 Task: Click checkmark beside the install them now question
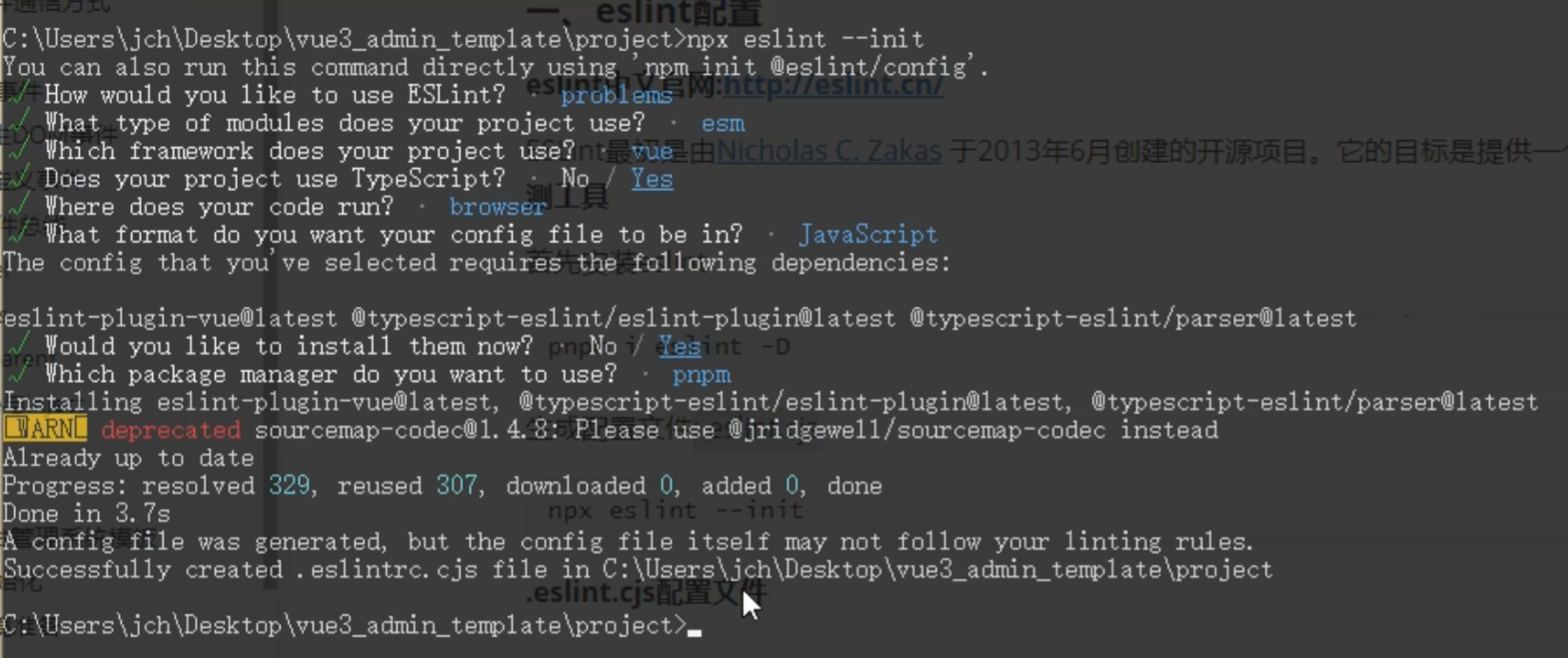point(19,346)
